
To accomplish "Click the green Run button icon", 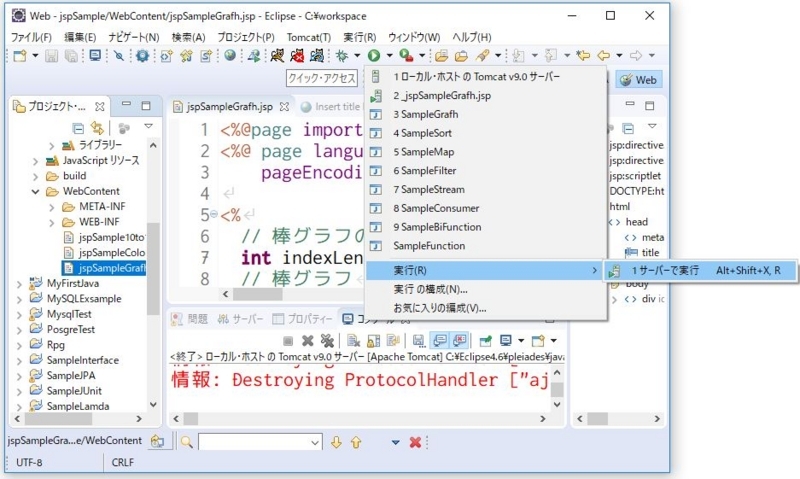I will pos(374,56).
